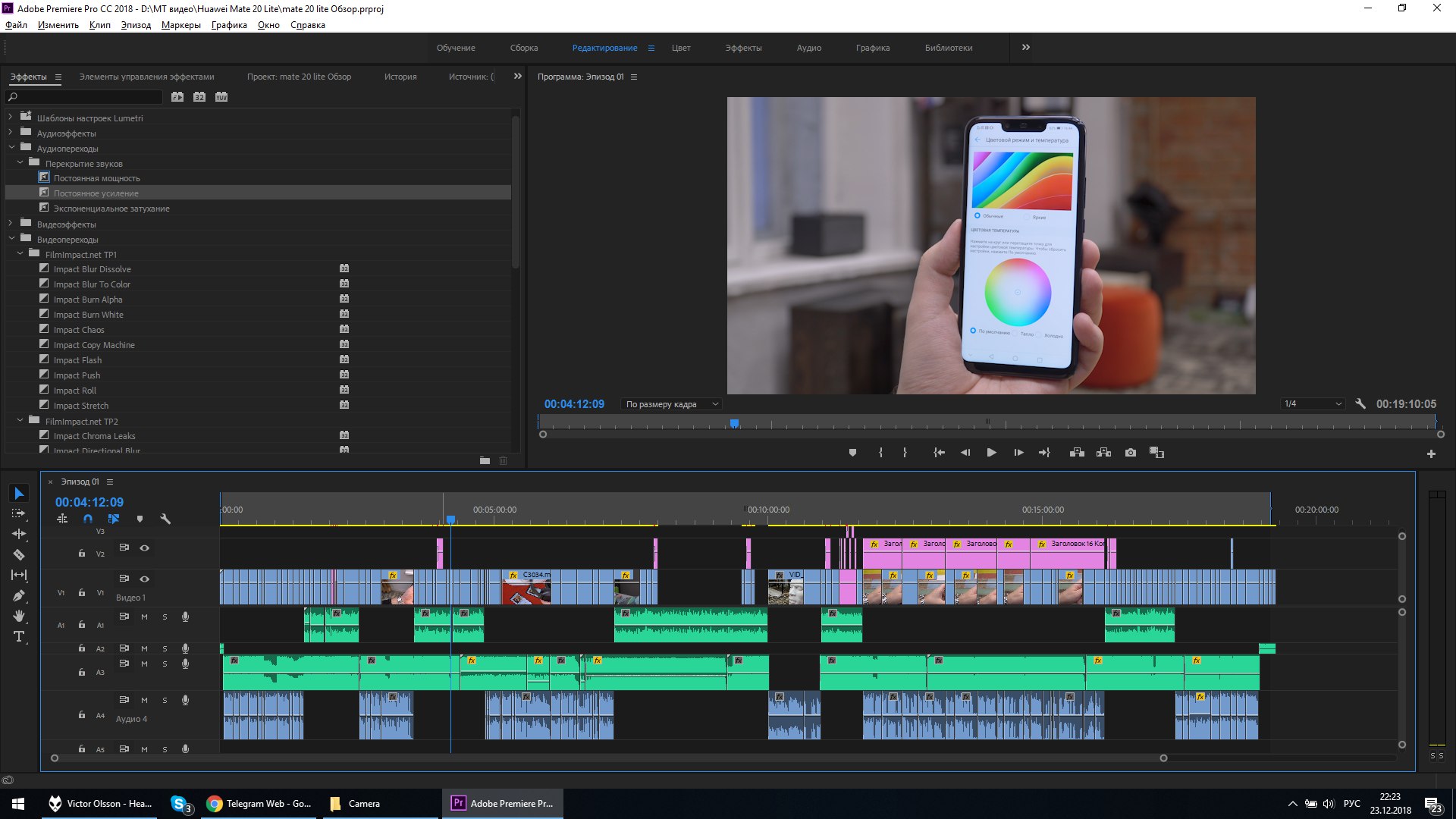Click timeline playhead on ruler
This screenshot has height=819, width=1456.
450,519
